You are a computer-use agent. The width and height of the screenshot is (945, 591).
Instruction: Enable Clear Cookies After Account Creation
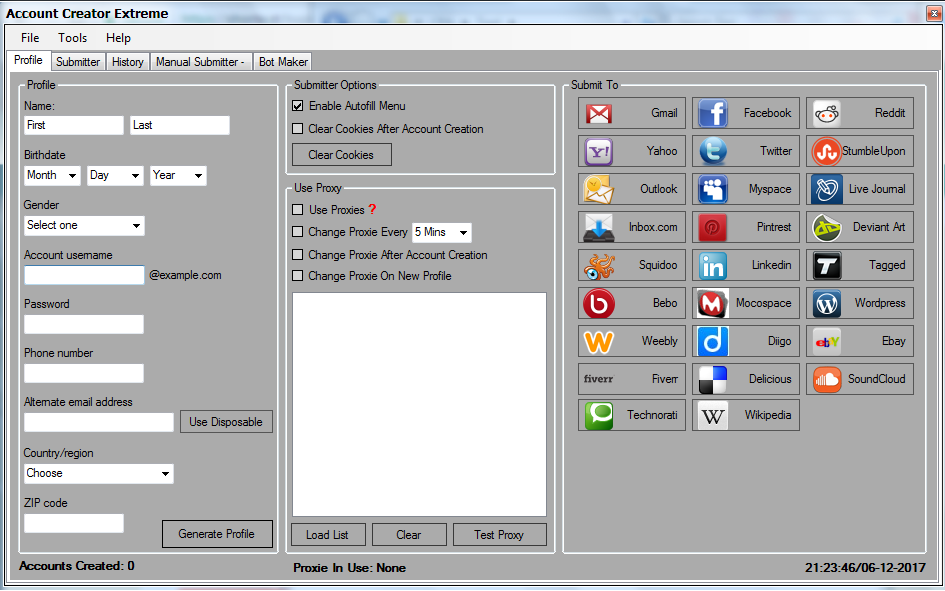(x=298, y=129)
